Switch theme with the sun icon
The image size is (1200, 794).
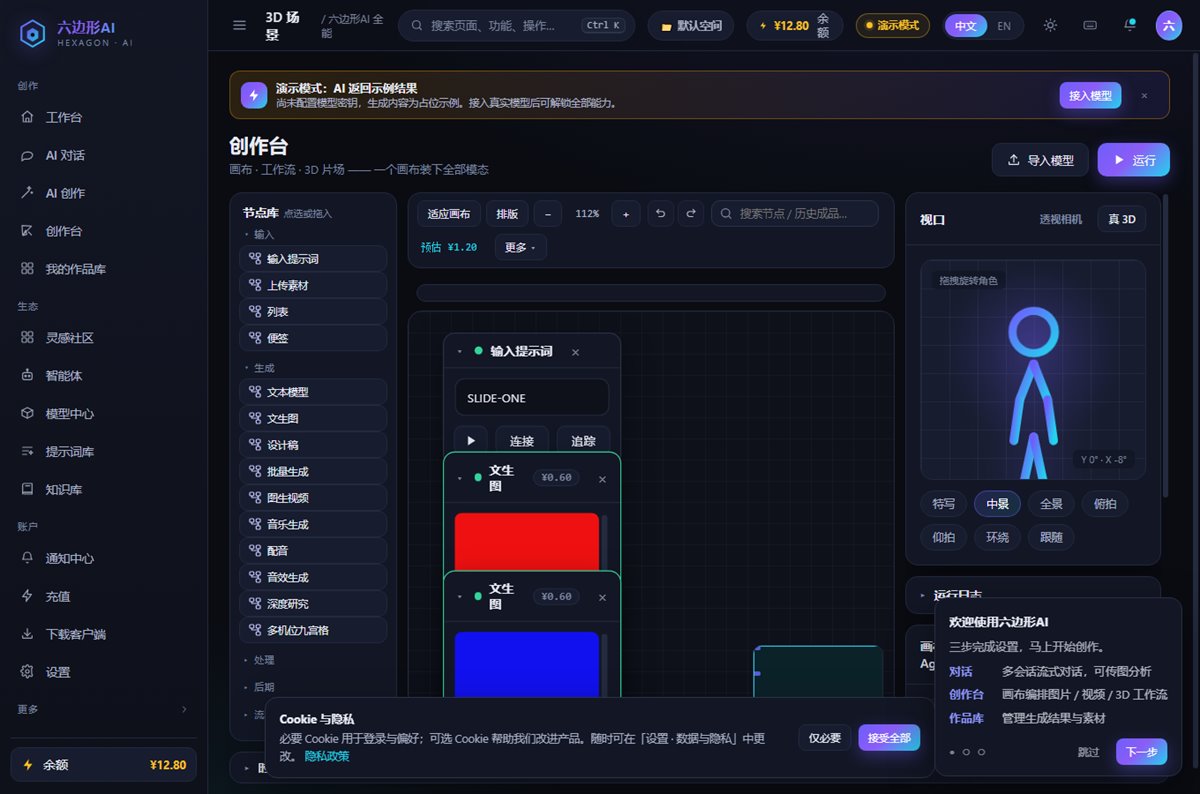1050,26
